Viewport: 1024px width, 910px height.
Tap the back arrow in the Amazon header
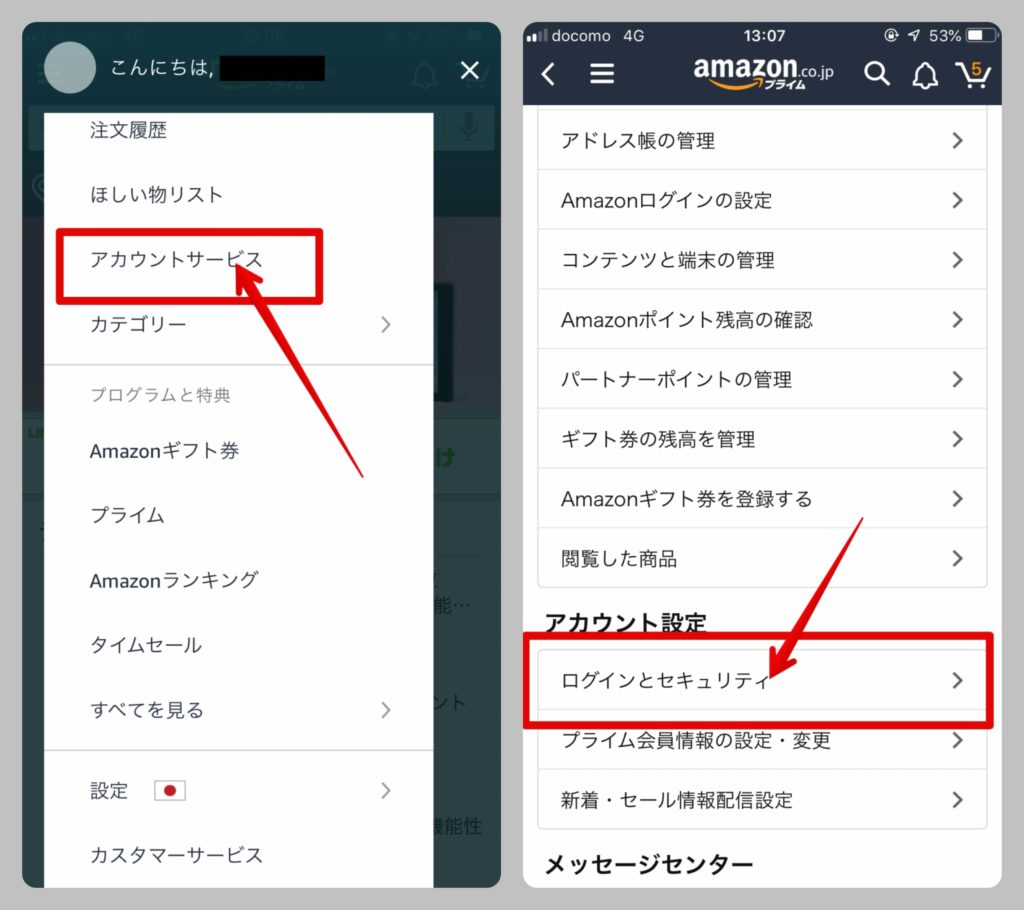pos(549,74)
